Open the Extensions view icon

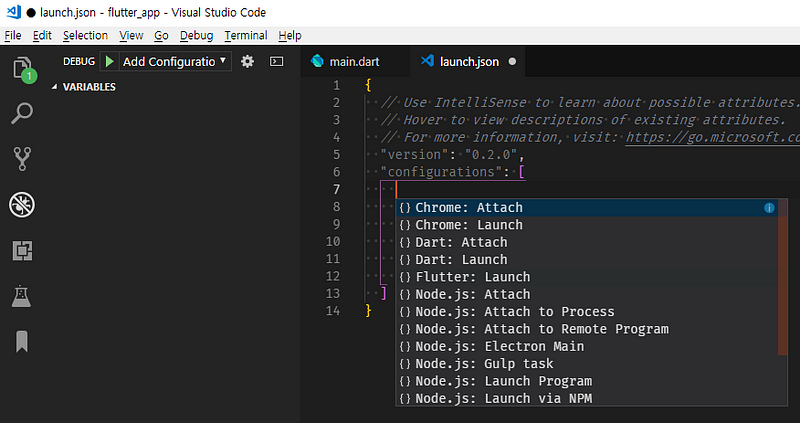(22, 251)
